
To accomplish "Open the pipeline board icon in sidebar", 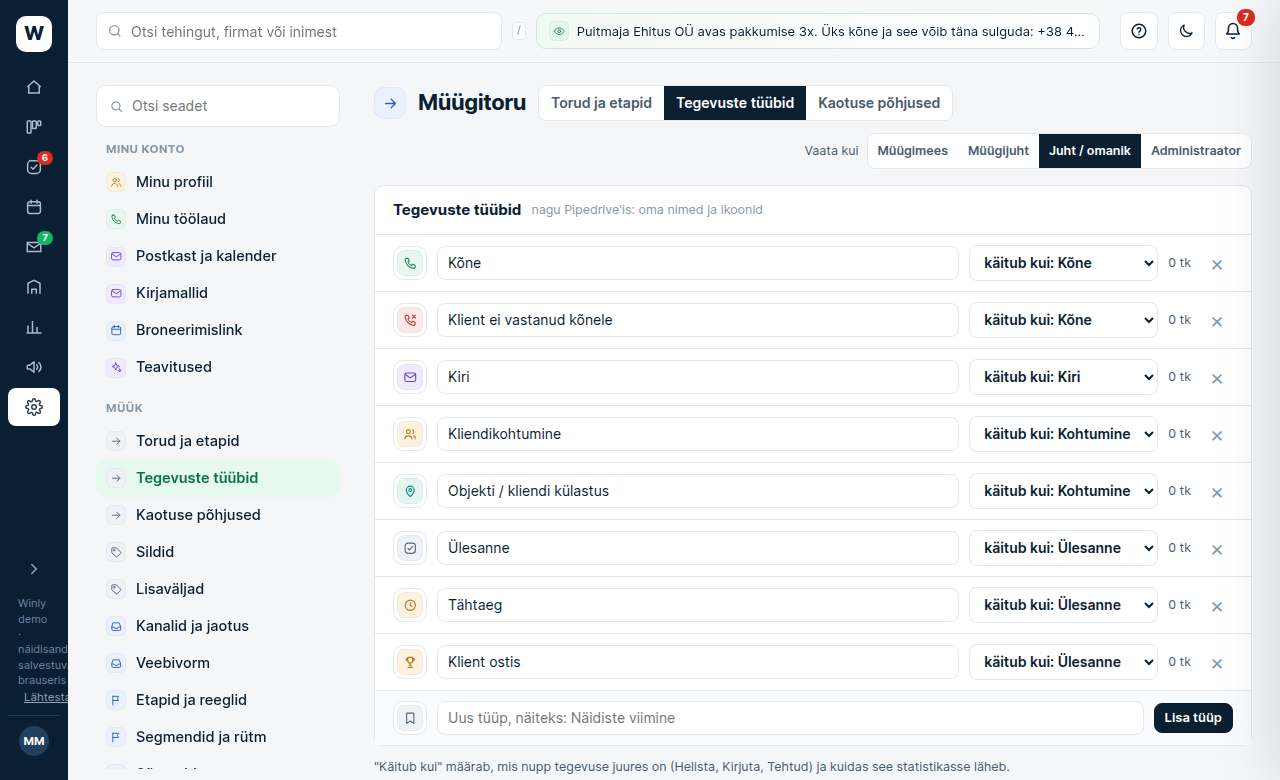I will tap(34, 127).
